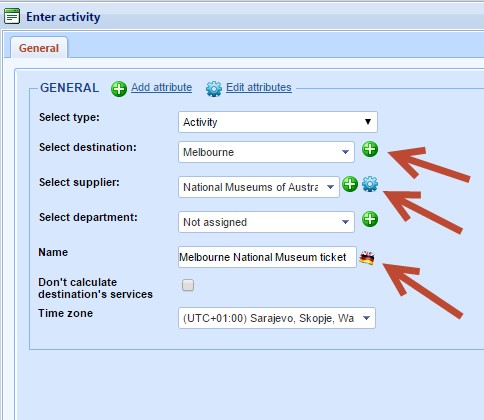Click the Add attribute link
484x420 pixels.
(161, 87)
